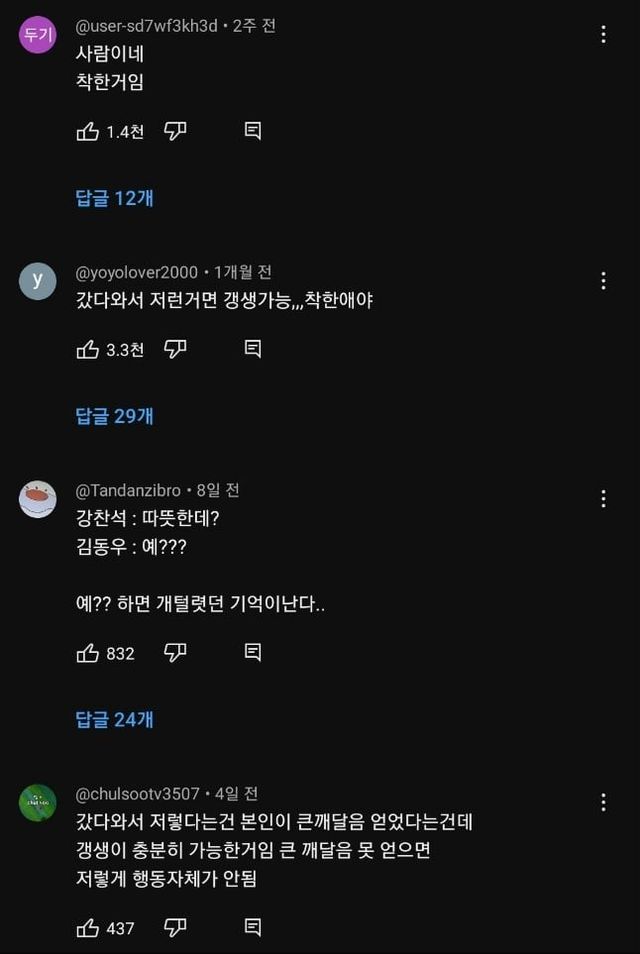Open more options for @yoyolover2000's comment
This screenshot has width=640, height=954.
point(603,281)
